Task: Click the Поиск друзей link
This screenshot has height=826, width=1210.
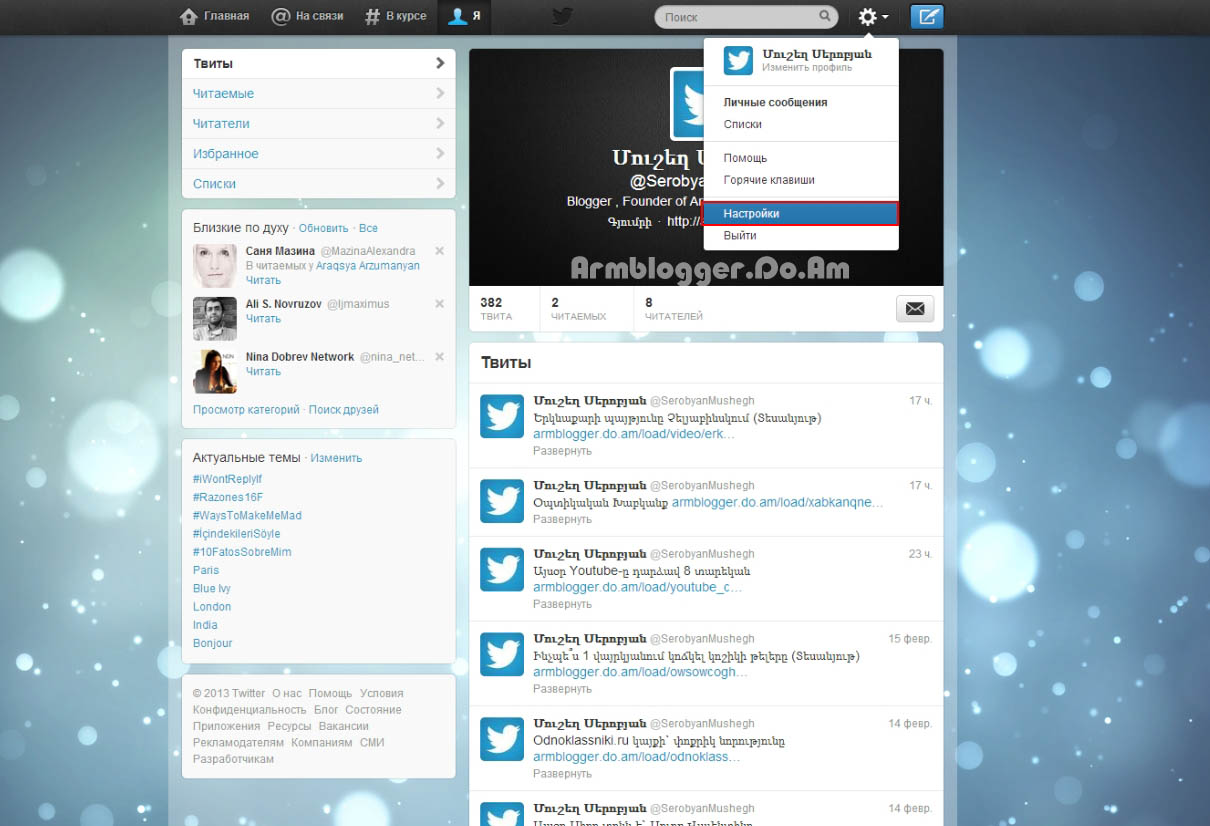Action: 344,409
